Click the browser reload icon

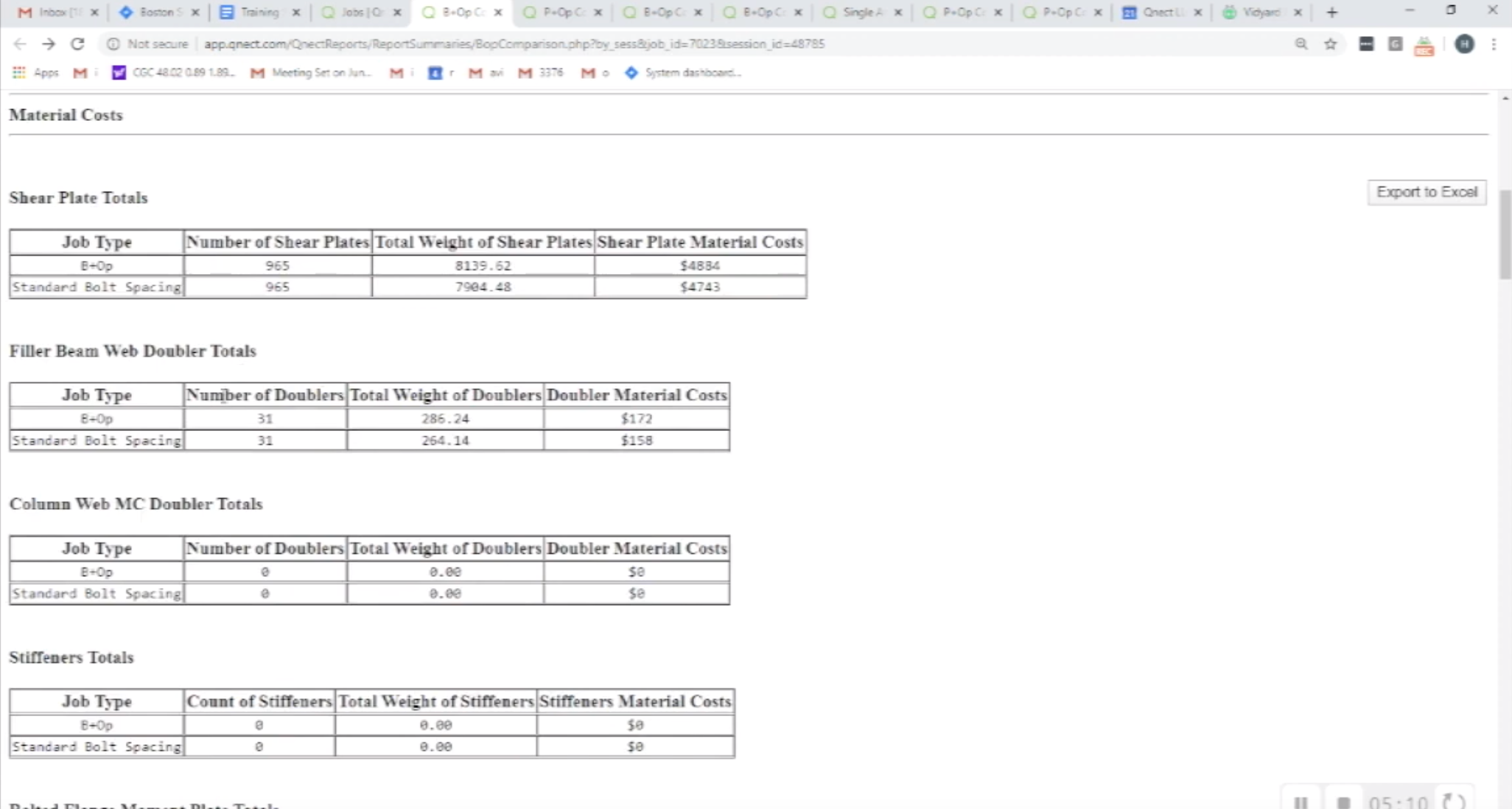coord(78,43)
